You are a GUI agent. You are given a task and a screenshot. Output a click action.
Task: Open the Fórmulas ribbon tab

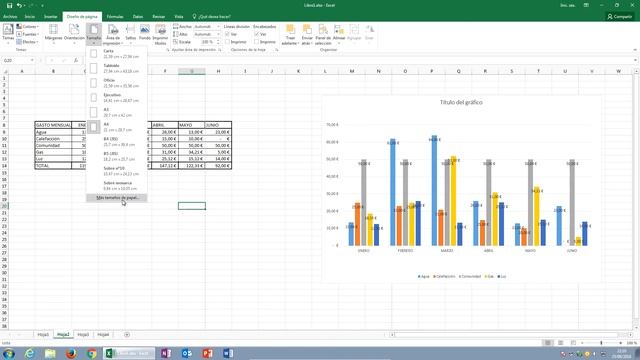pyautogui.click(x=115, y=17)
